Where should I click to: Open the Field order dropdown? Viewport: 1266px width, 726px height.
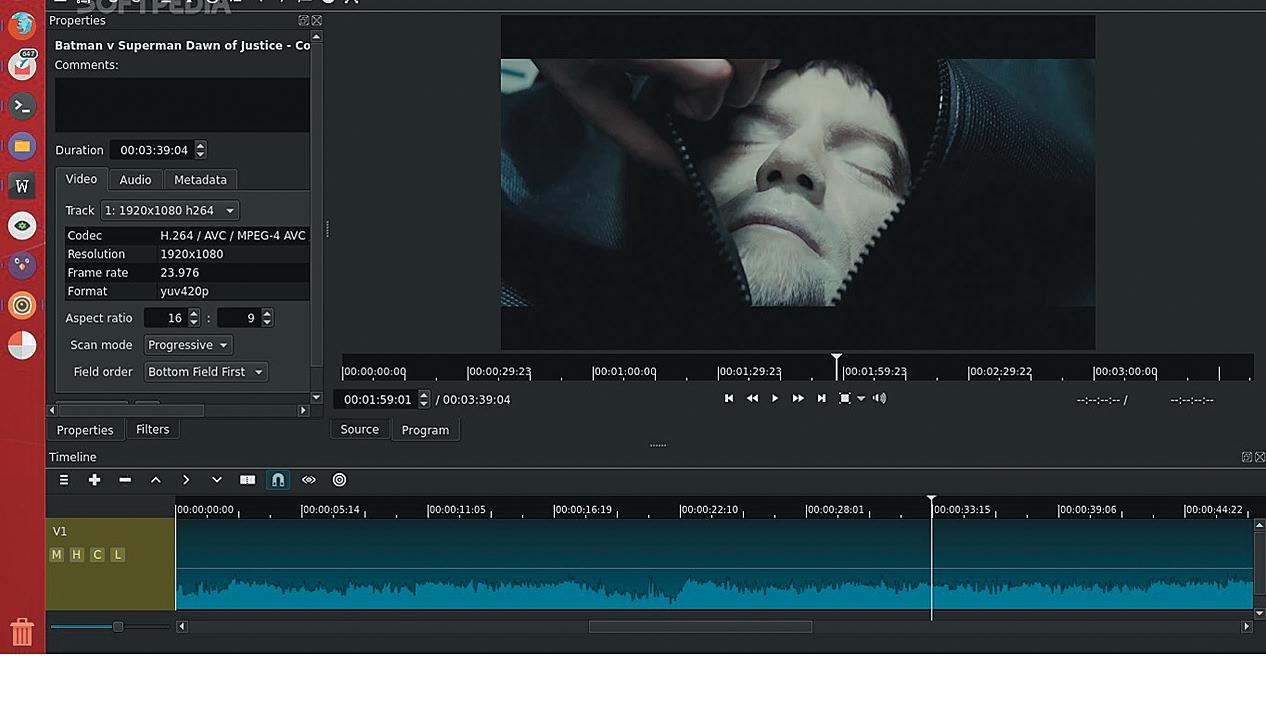coord(205,372)
